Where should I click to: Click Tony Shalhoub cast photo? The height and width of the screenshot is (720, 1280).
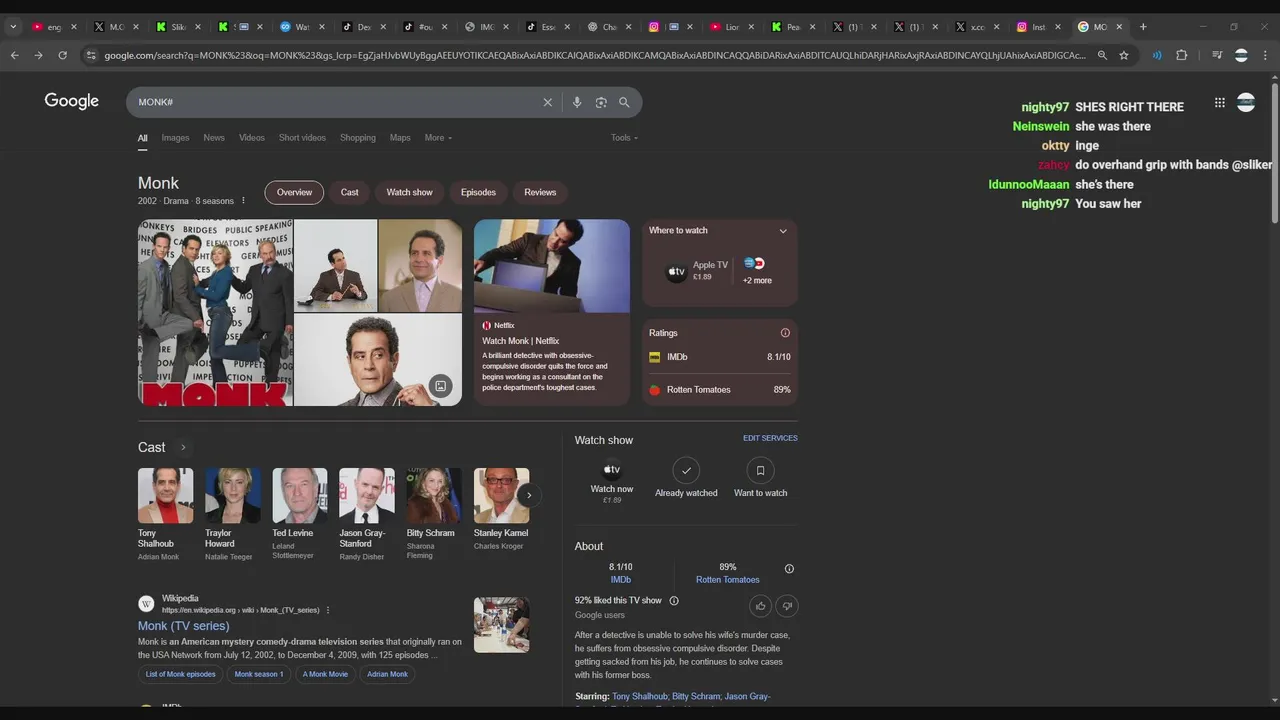[x=166, y=495]
